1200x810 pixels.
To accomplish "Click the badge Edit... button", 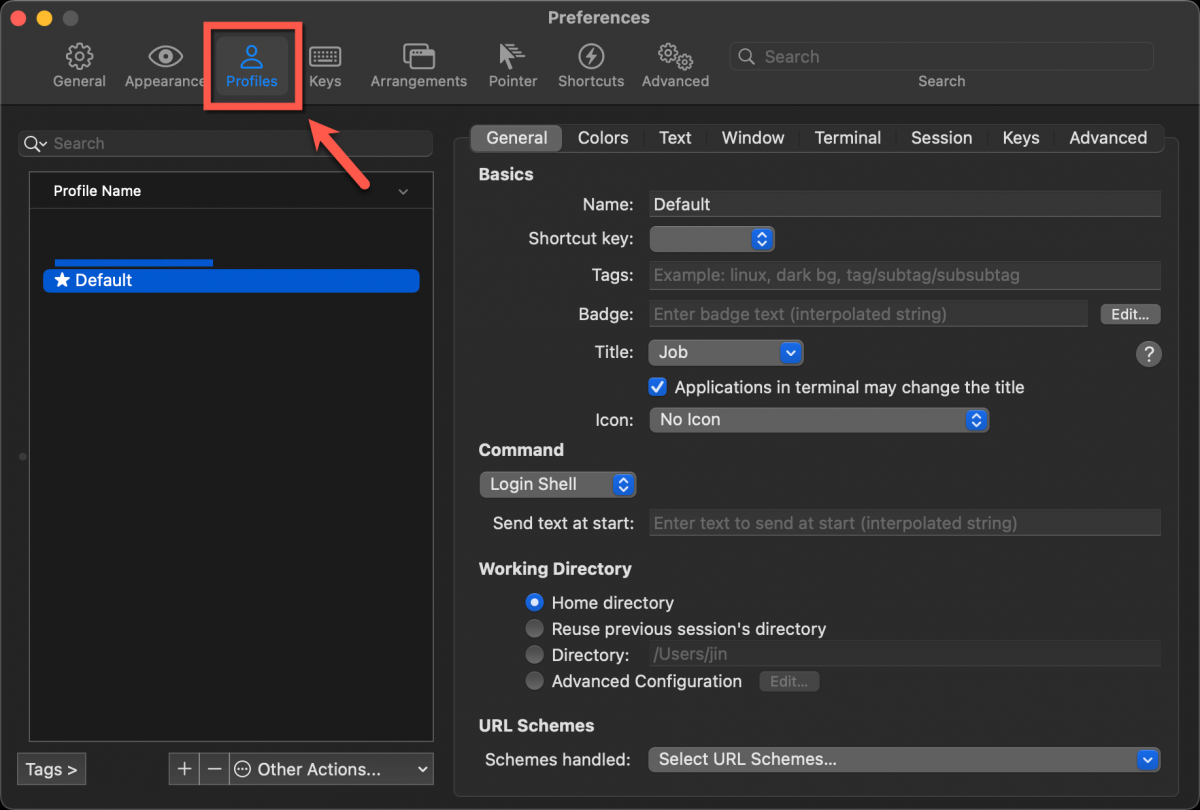I will click(x=1130, y=314).
